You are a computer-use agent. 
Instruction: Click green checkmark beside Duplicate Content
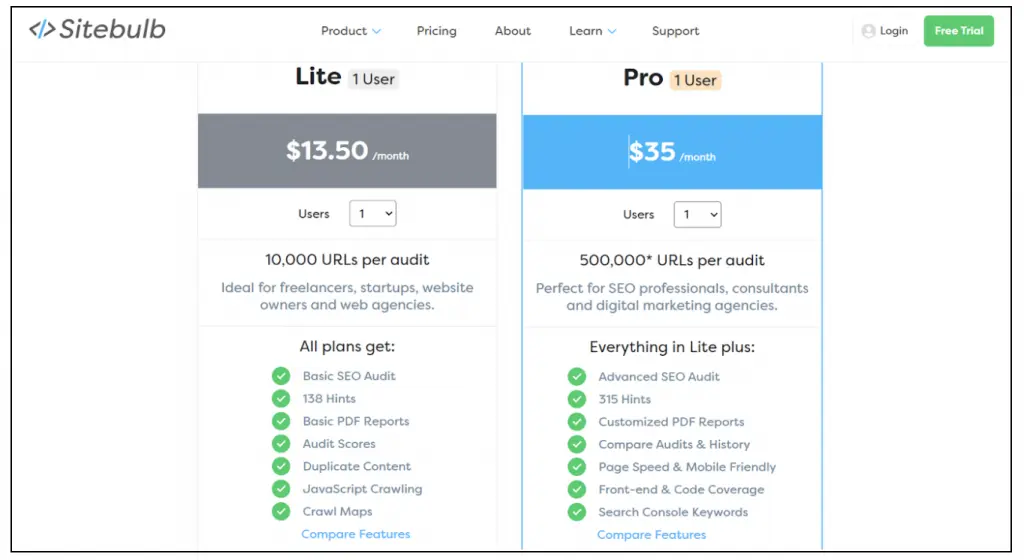pyautogui.click(x=281, y=466)
